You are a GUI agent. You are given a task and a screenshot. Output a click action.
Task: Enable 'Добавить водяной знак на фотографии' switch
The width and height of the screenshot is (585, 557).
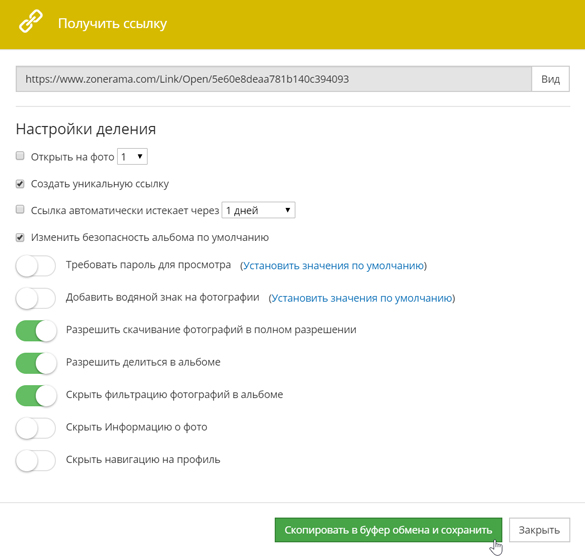coord(36,298)
